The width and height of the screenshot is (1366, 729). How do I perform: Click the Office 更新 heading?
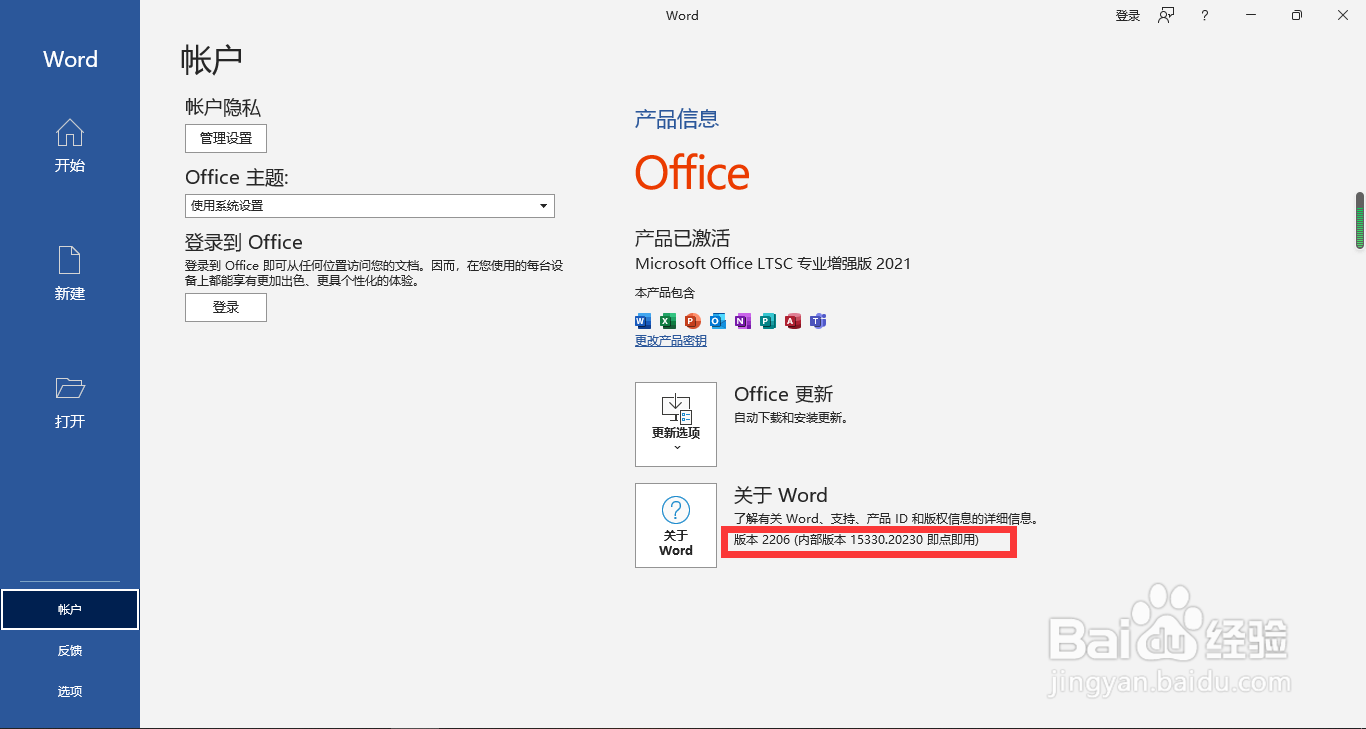point(784,394)
